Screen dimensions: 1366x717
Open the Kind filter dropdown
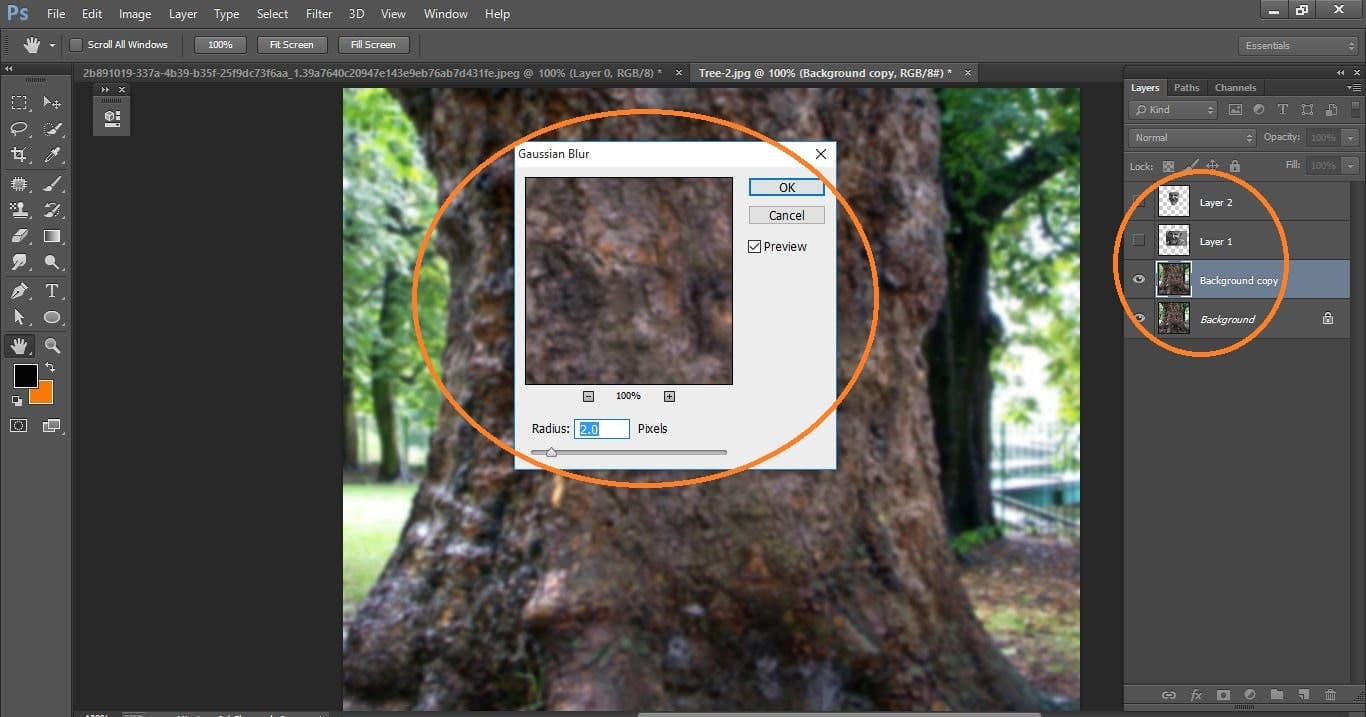tap(1172, 109)
